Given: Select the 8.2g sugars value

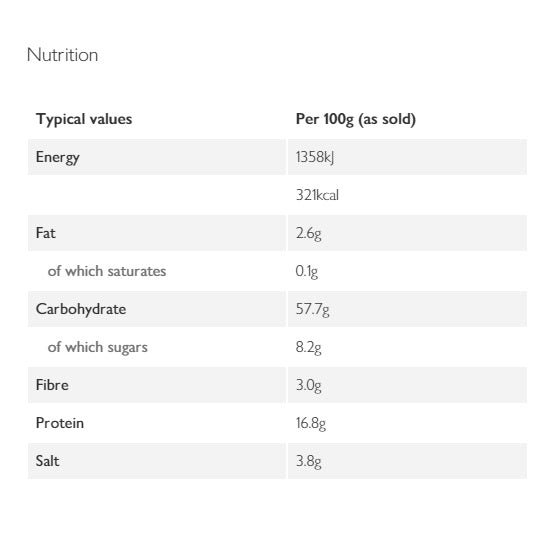Looking at the screenshot, I should coord(309,348).
